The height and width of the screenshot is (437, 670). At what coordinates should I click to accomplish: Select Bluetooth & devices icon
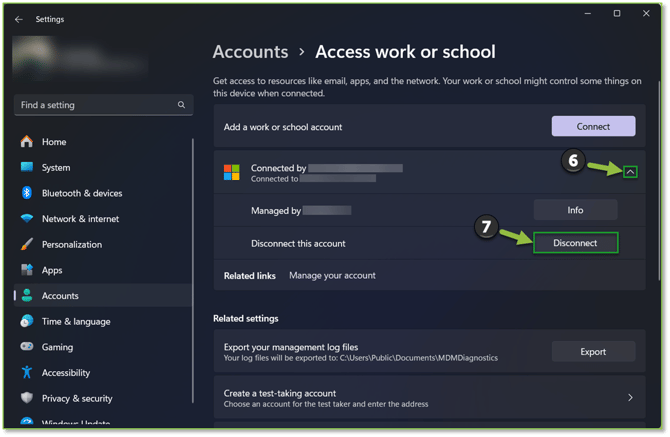pyautogui.click(x=26, y=193)
